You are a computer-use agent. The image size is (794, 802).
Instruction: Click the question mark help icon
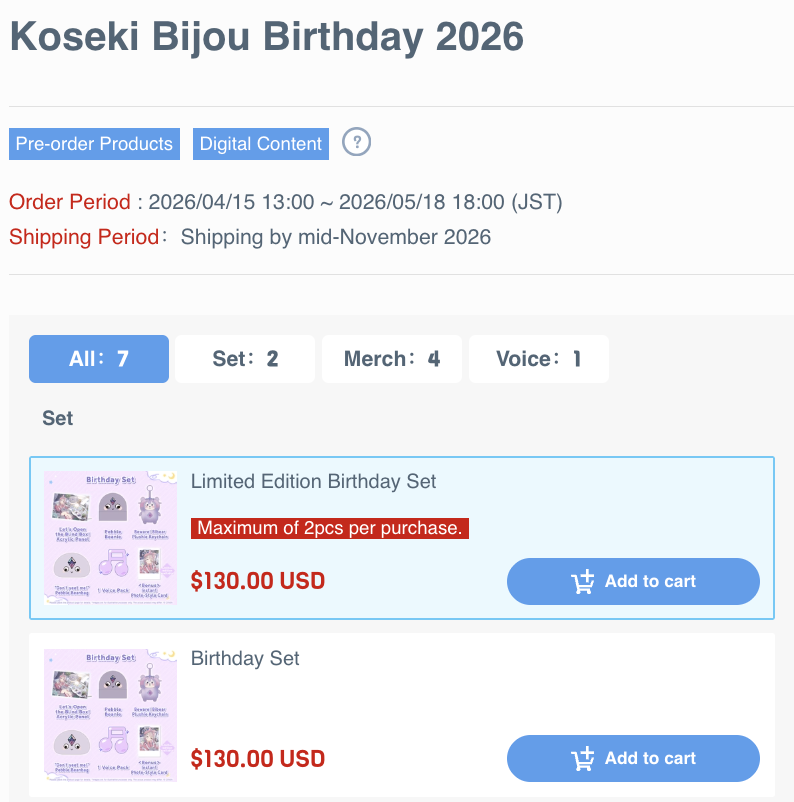coord(356,142)
